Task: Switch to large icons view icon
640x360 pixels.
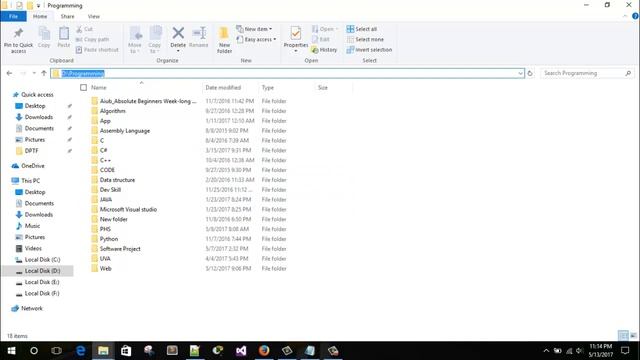Action: coord(633,336)
